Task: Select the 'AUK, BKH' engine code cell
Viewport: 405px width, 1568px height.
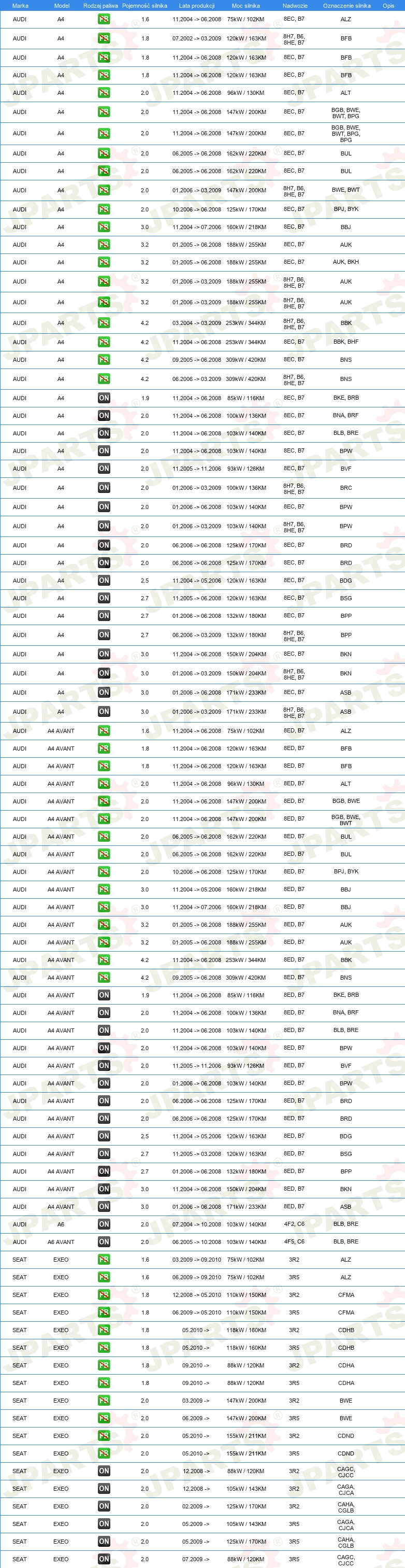Action: pos(345,262)
